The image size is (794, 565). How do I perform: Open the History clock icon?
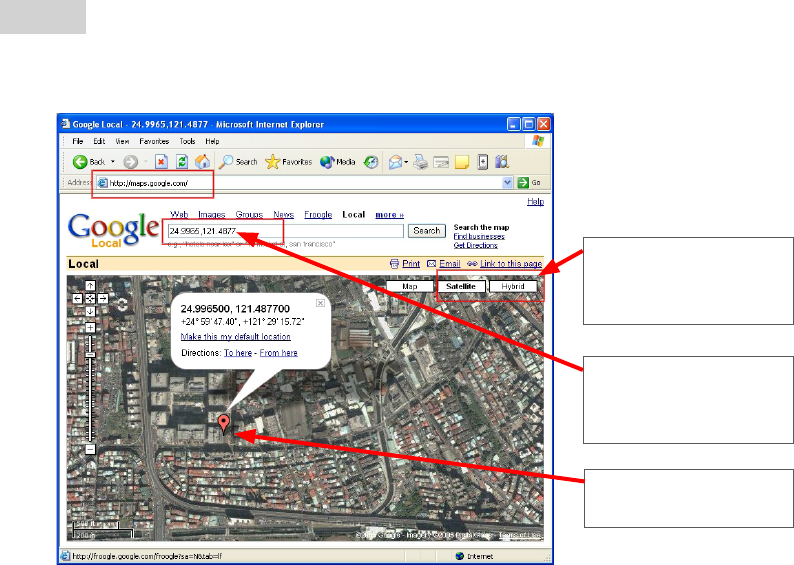coord(371,162)
